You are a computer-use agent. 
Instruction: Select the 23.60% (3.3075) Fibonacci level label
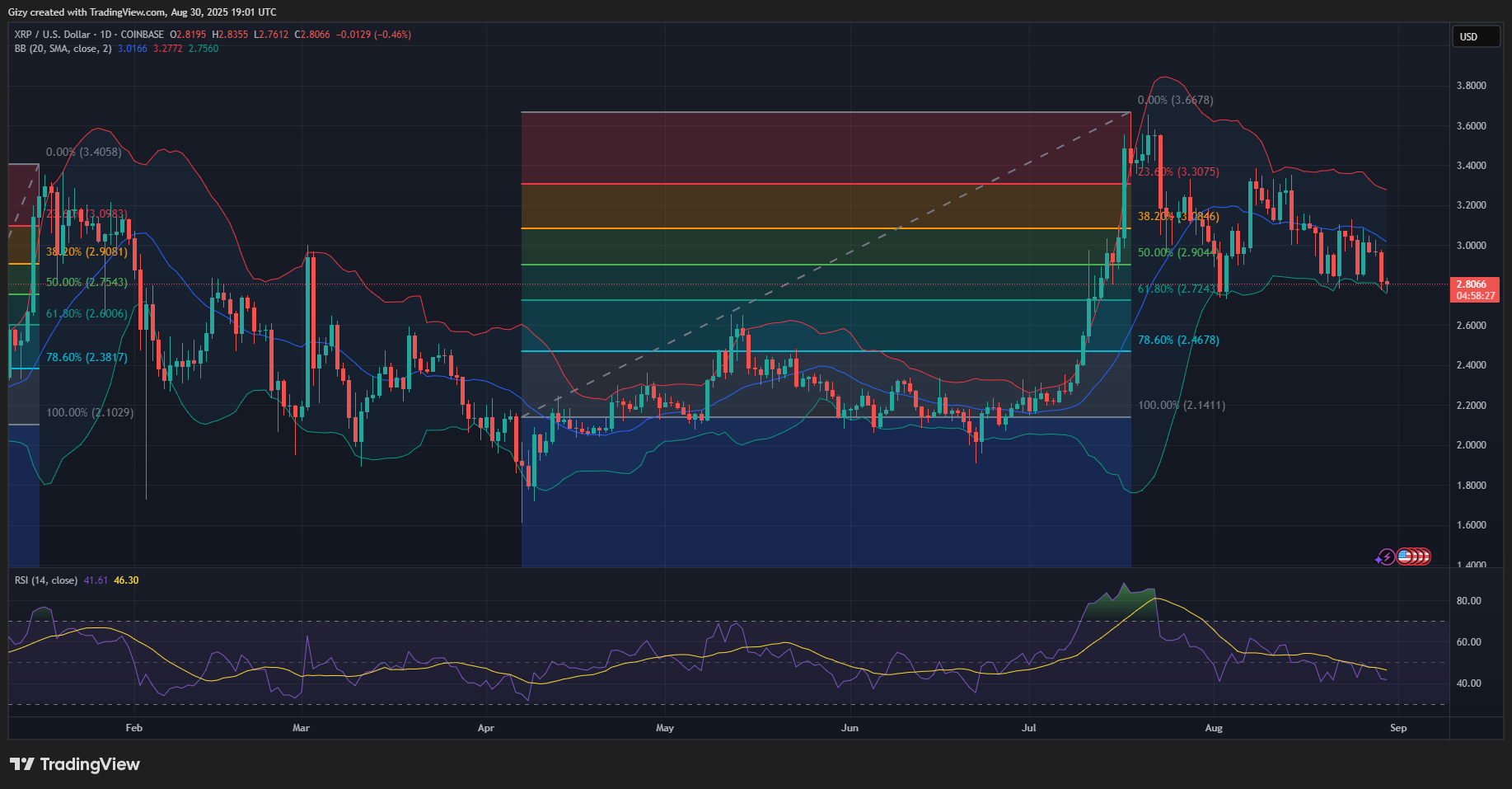click(1178, 172)
